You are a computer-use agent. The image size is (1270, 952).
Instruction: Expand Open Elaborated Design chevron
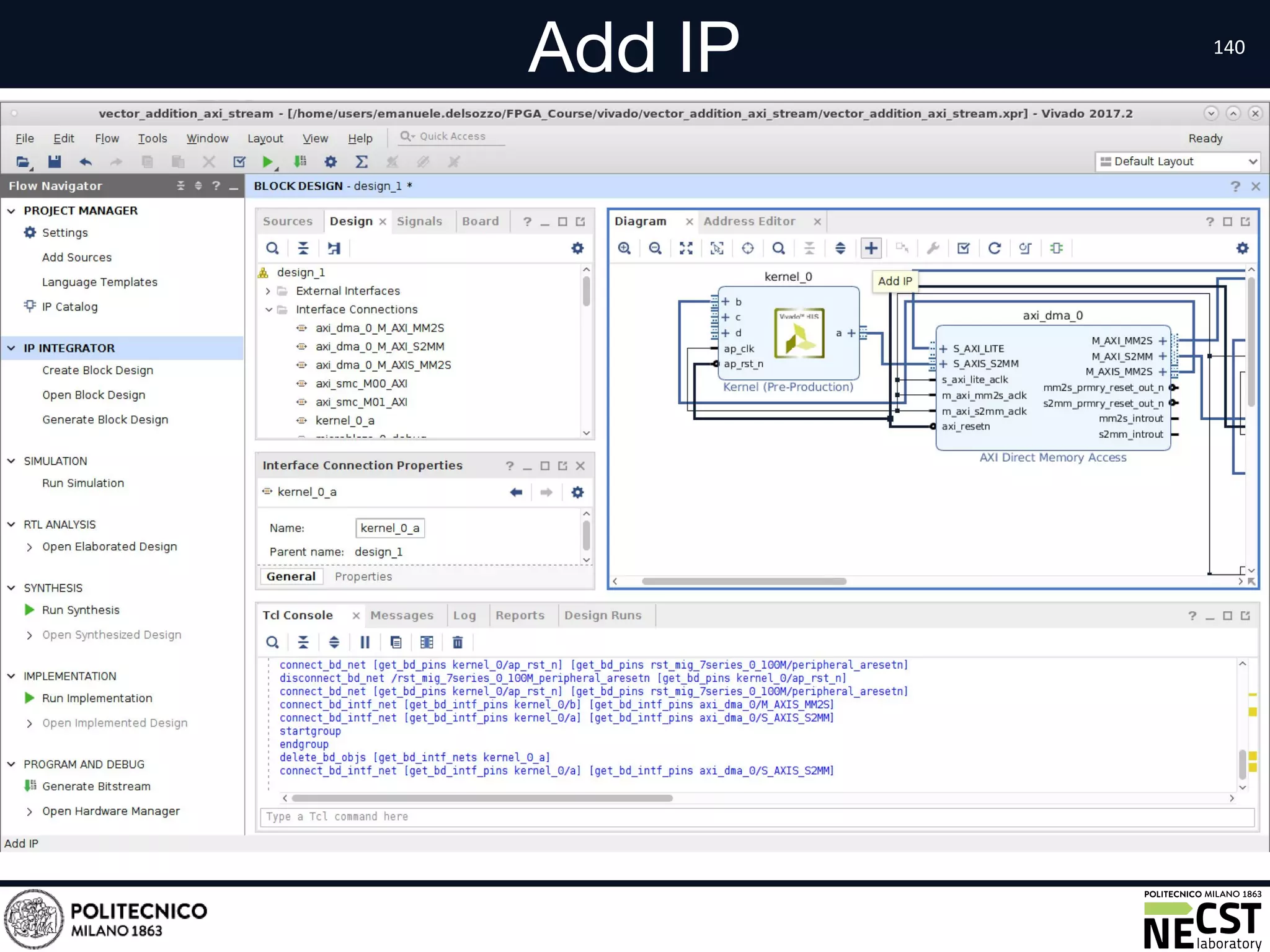tap(29, 547)
